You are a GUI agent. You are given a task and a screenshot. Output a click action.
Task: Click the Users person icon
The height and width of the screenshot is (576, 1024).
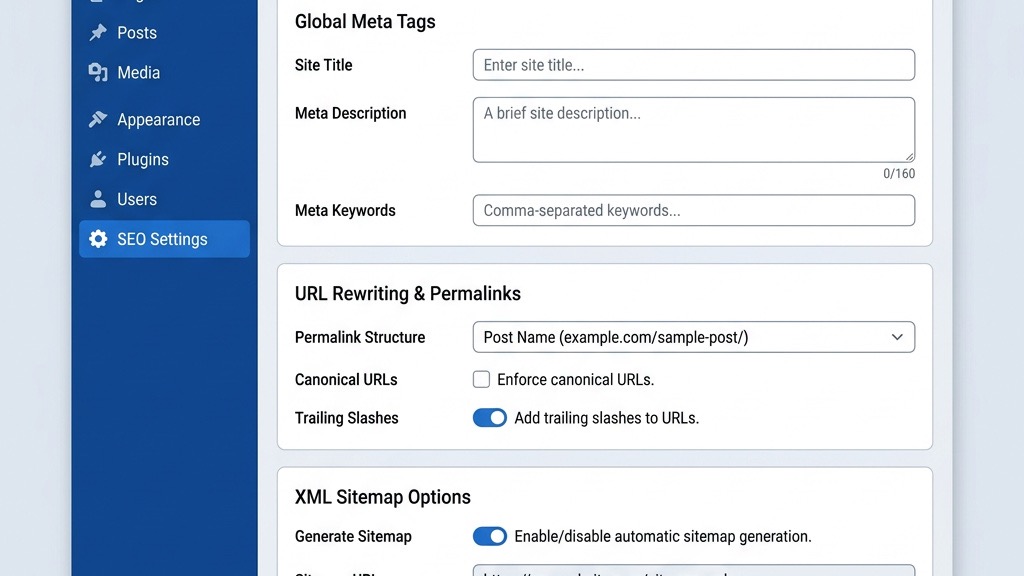pyautogui.click(x=99, y=199)
